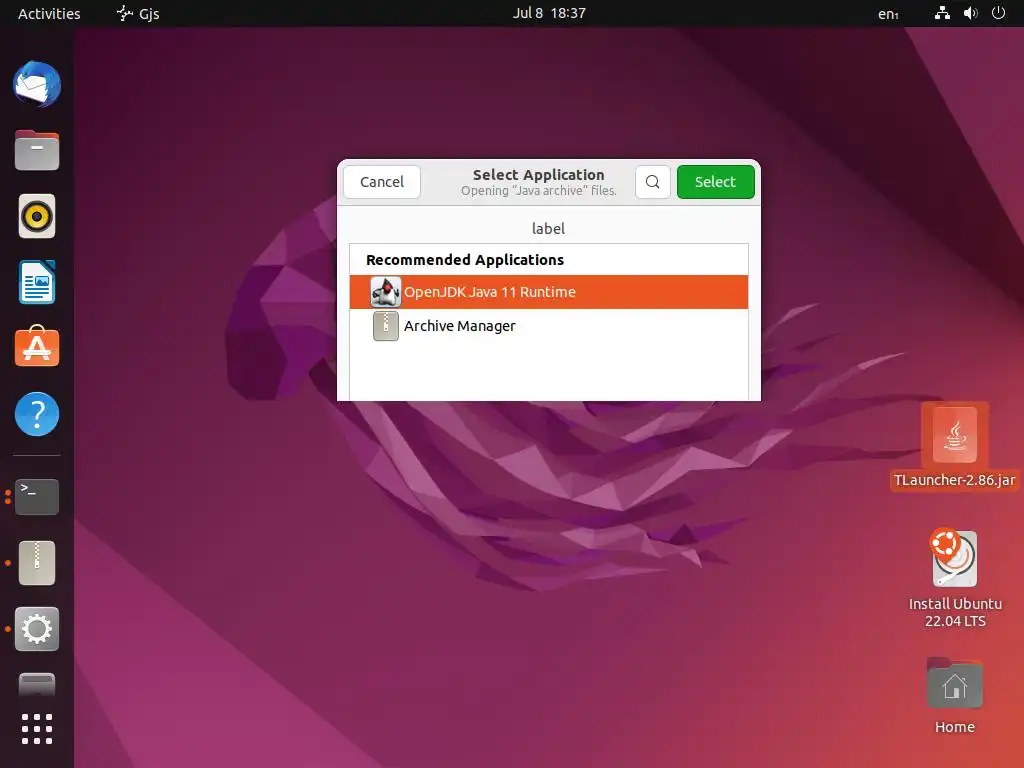Image resolution: width=1024 pixels, height=768 pixels.
Task: Open Thunderbird mail from the dock
Action: 37,84
